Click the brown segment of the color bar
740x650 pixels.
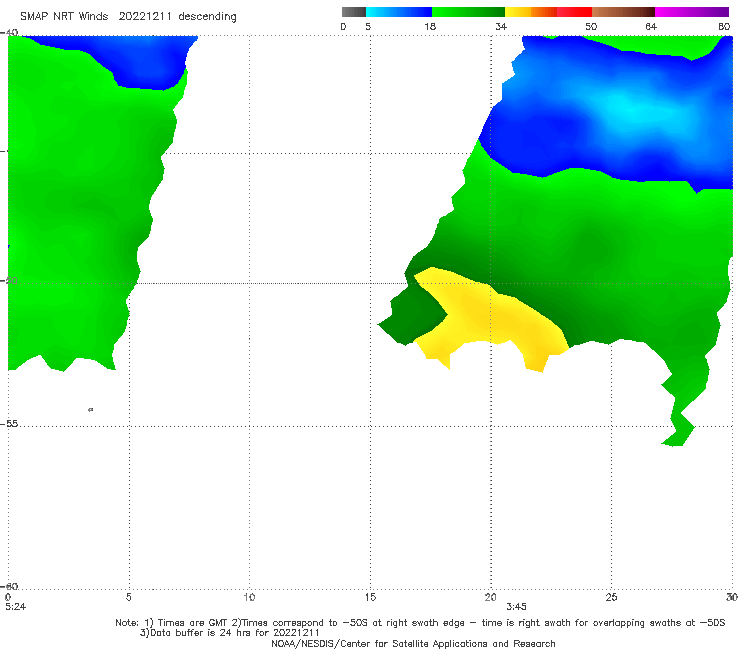click(623, 12)
